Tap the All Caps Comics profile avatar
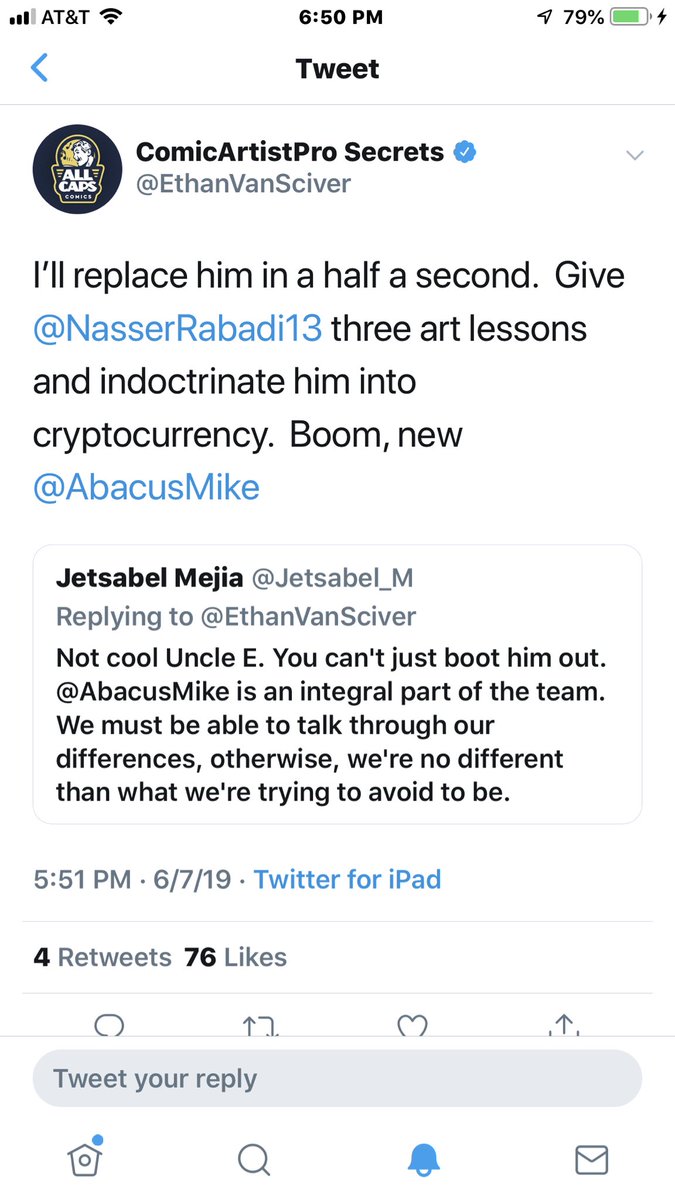Viewport: 675px width, 1200px height. click(74, 169)
